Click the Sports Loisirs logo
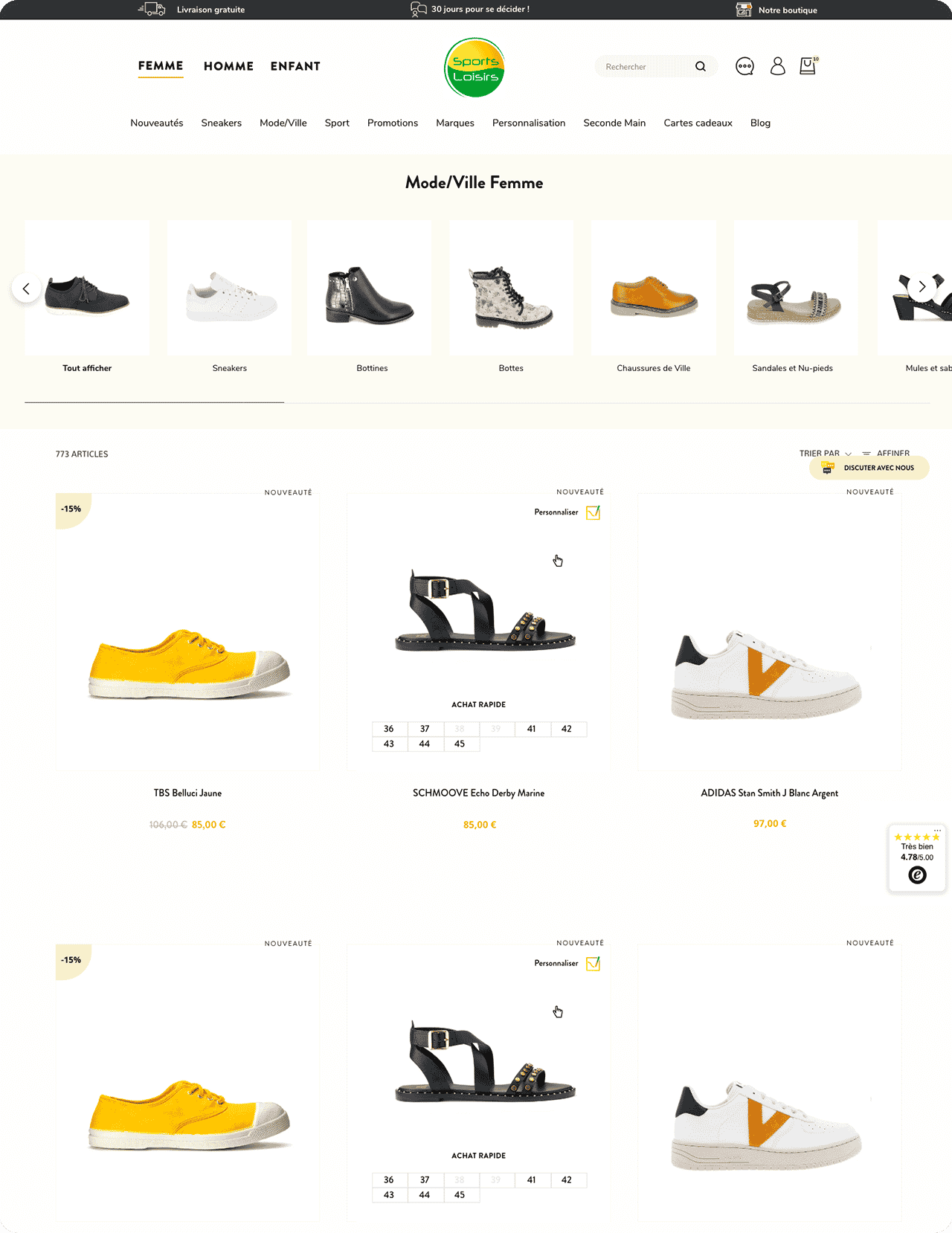952x1233 pixels. click(475, 68)
